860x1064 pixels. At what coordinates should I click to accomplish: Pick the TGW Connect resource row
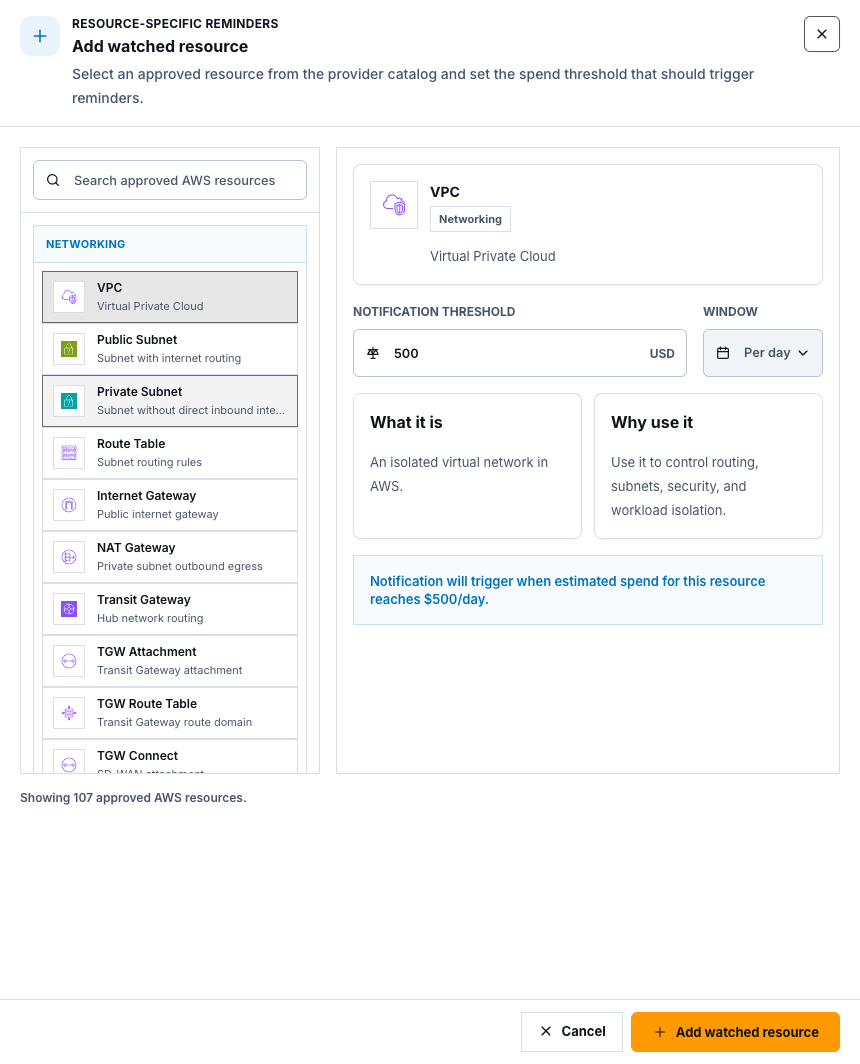tap(170, 757)
